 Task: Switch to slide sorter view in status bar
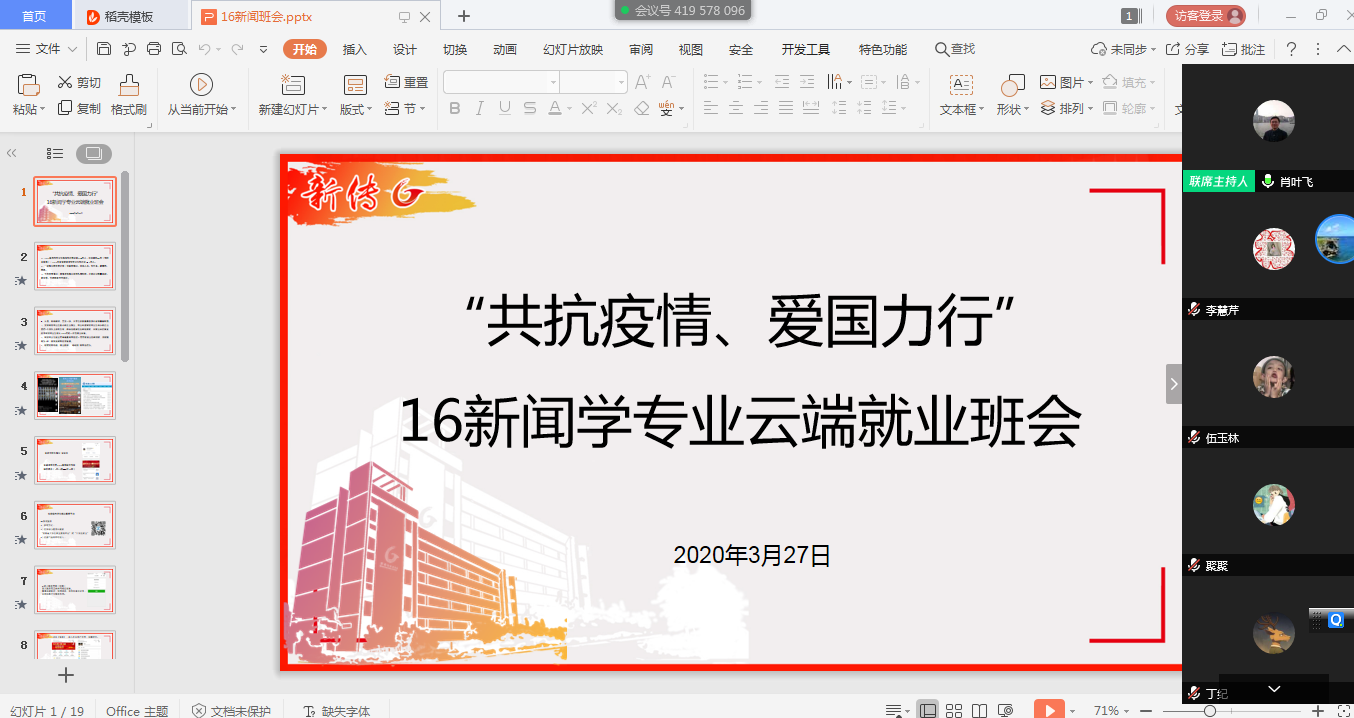(x=954, y=711)
